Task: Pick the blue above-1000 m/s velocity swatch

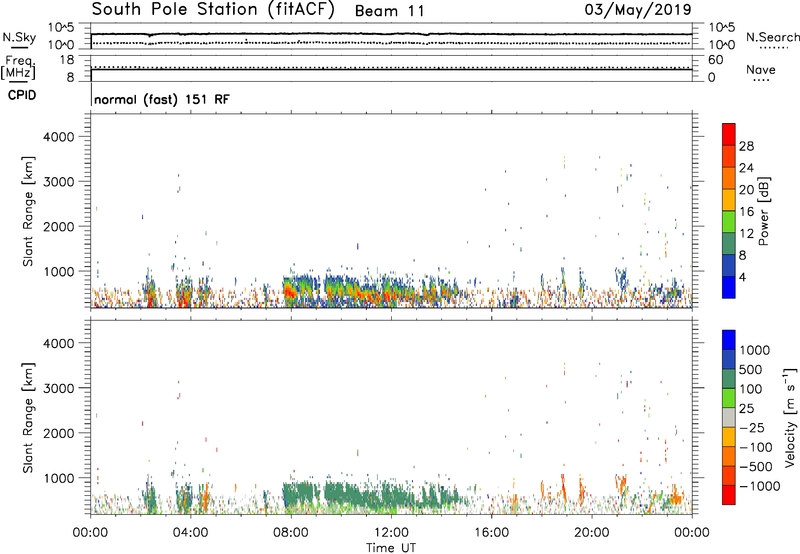Action: click(729, 340)
